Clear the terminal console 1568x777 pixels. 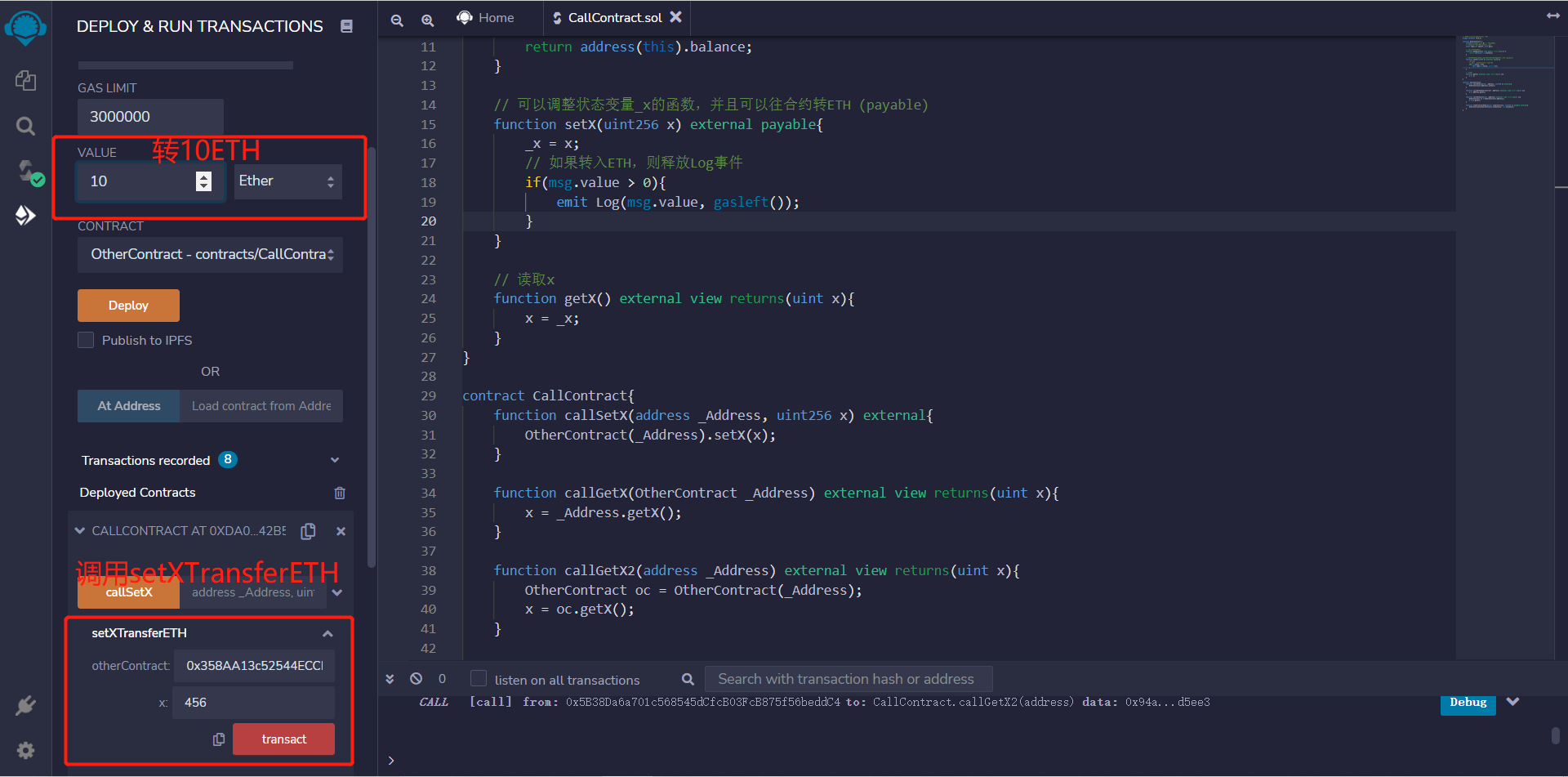(x=416, y=679)
